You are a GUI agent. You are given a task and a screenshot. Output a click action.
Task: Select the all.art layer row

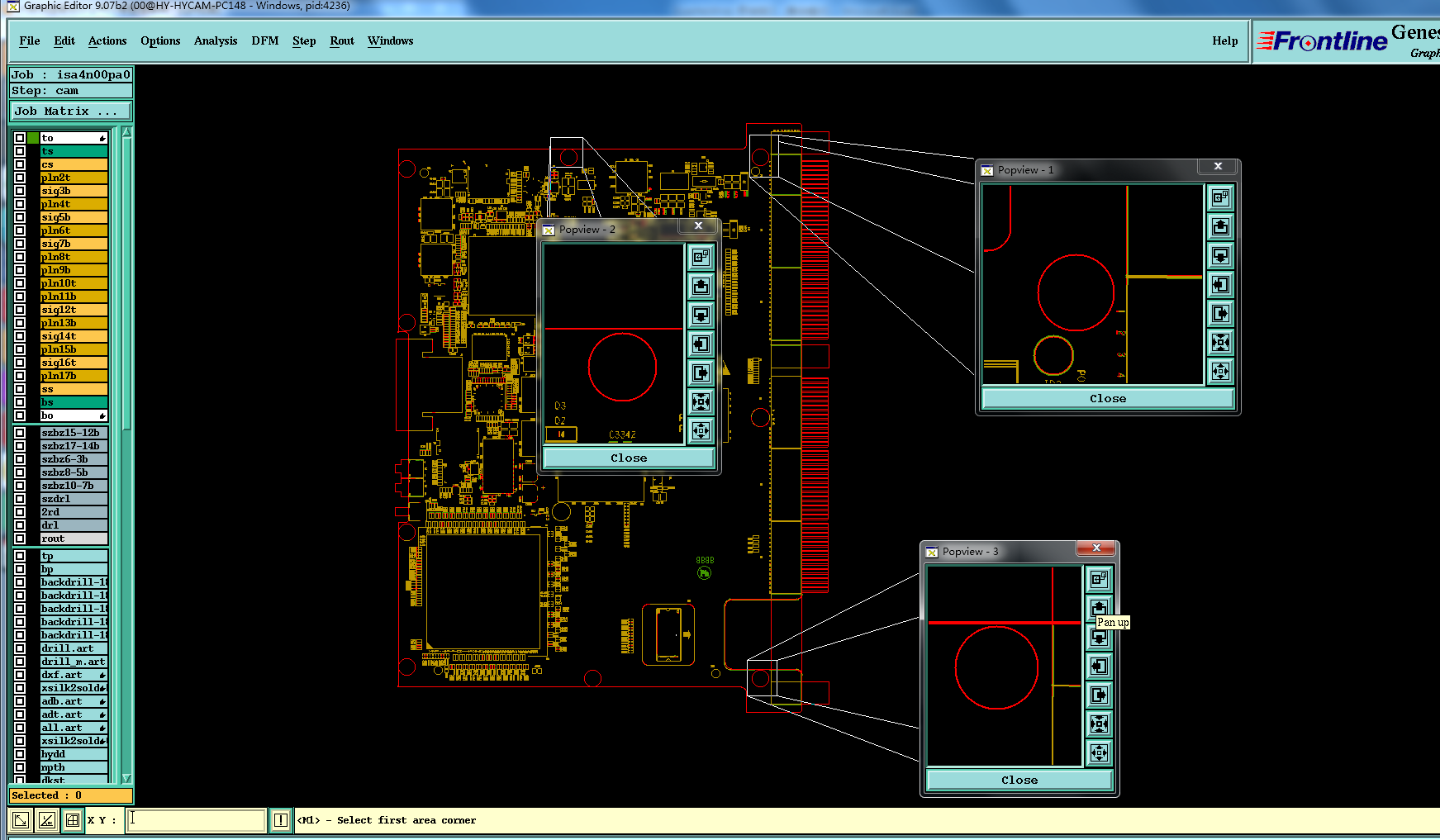tap(74, 728)
